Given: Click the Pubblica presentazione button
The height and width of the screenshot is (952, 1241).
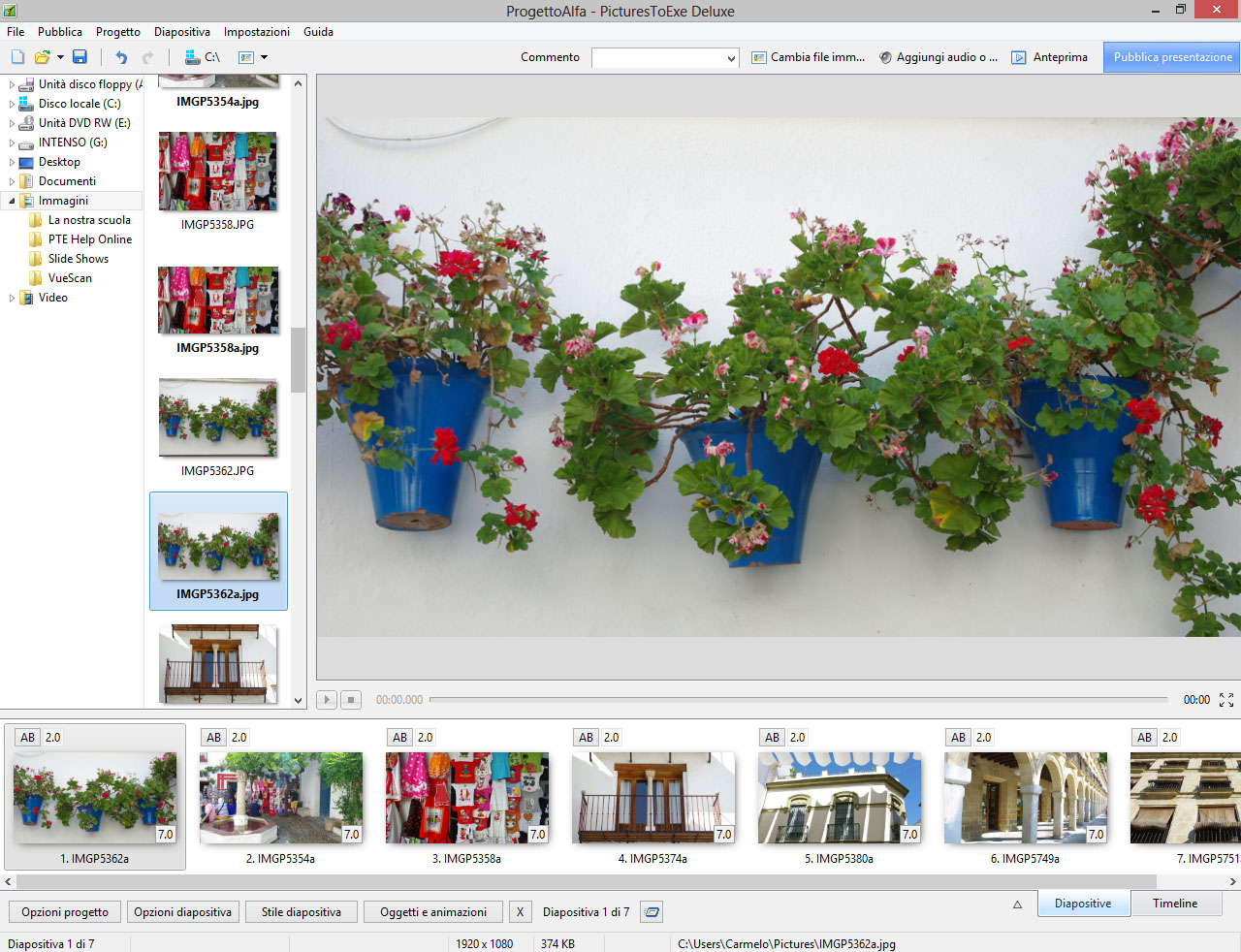Looking at the screenshot, I should [x=1172, y=57].
